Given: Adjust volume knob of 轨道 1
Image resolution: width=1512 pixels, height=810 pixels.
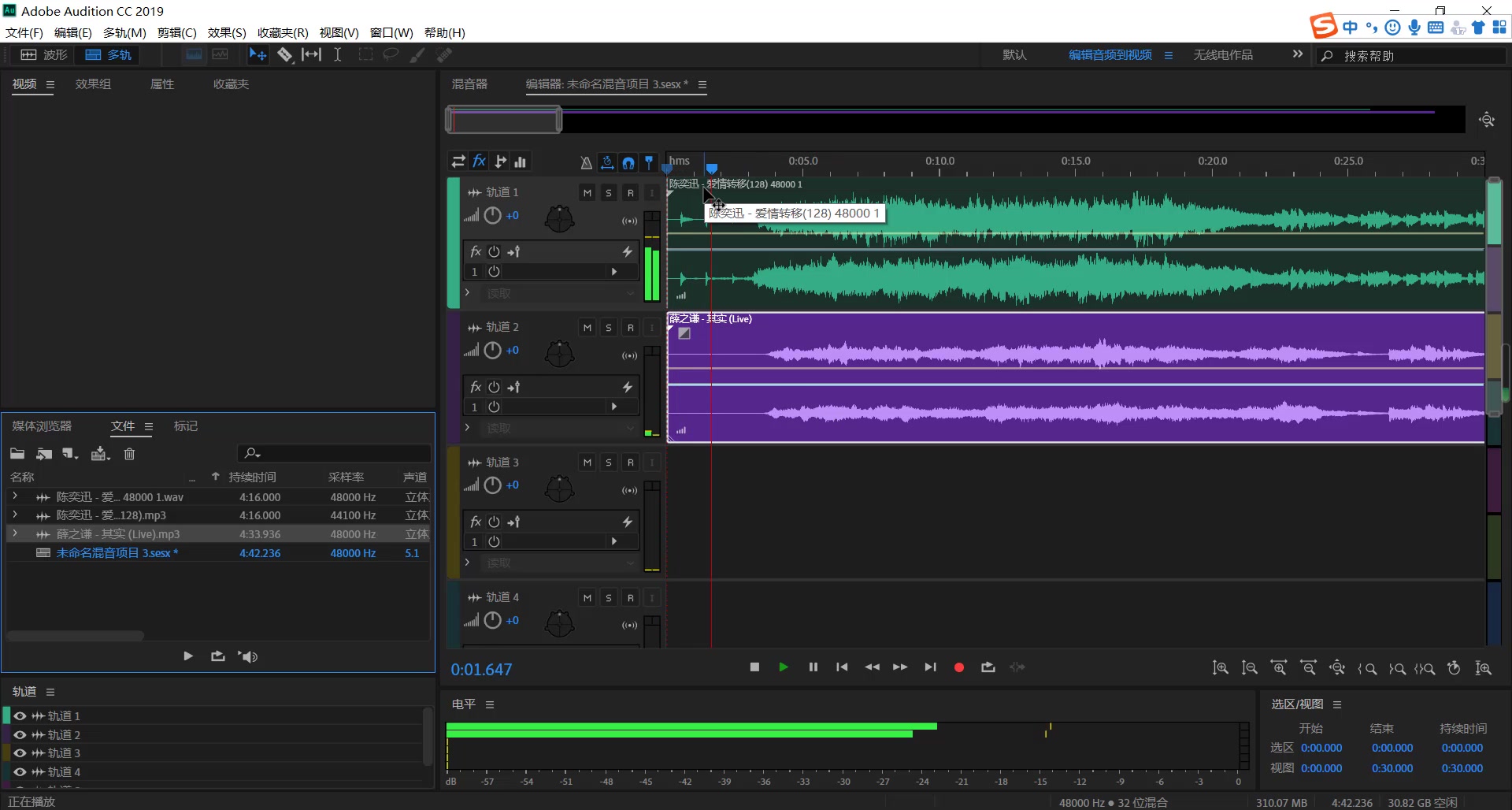Looking at the screenshot, I should click(x=492, y=216).
